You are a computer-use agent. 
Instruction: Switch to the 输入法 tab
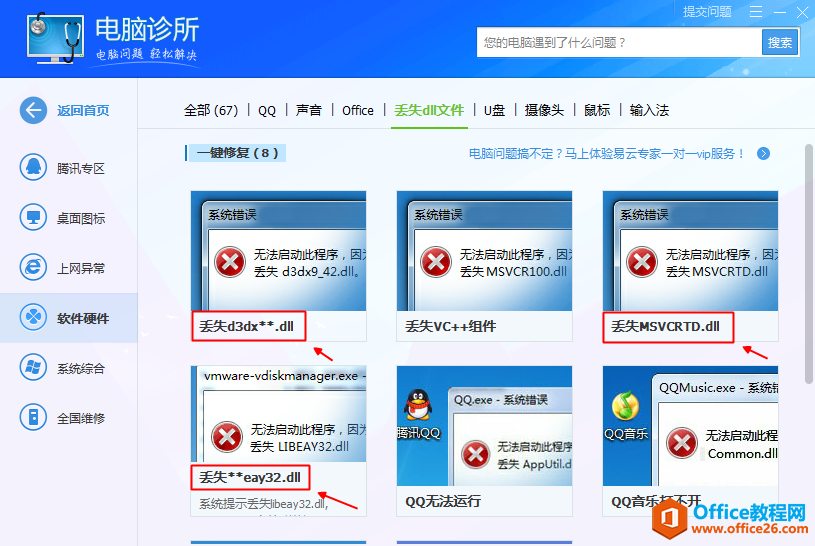coord(649,110)
